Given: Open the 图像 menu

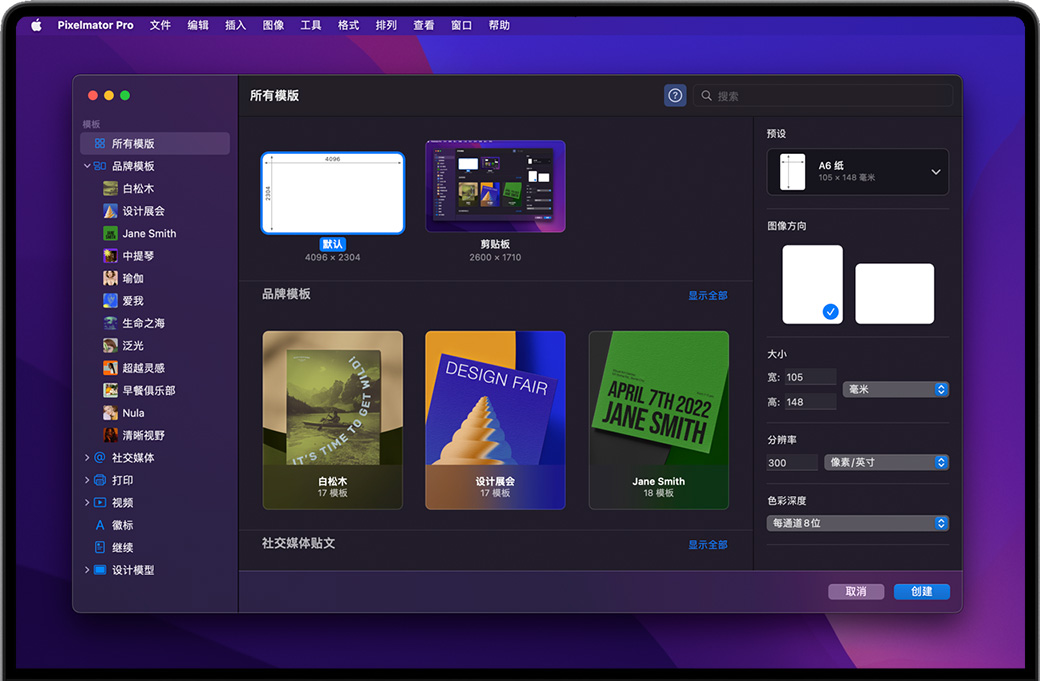Looking at the screenshot, I should point(273,25).
